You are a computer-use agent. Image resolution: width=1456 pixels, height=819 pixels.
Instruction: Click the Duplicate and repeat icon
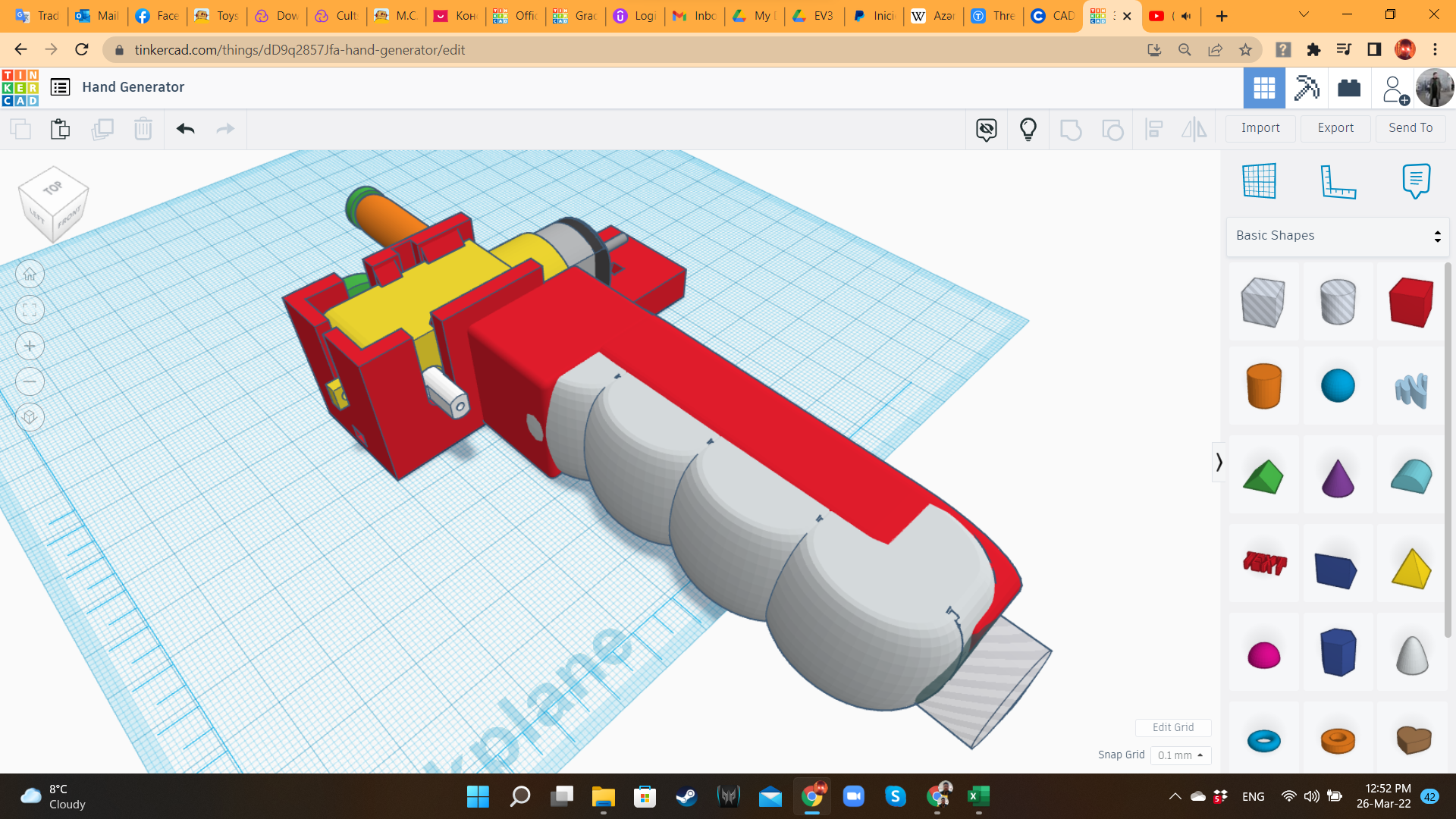pos(102,129)
